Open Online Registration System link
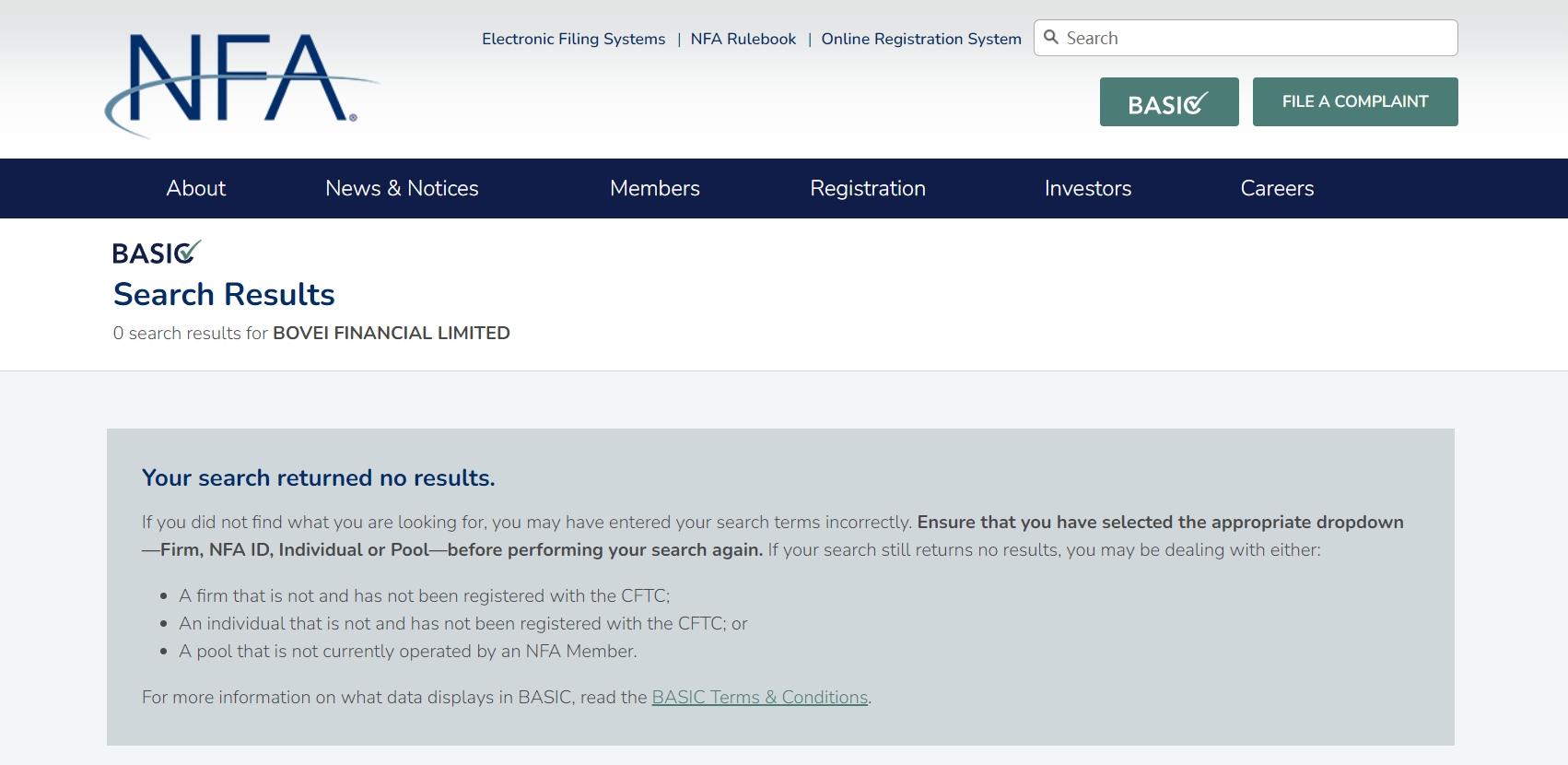The image size is (1568, 765). tap(921, 39)
